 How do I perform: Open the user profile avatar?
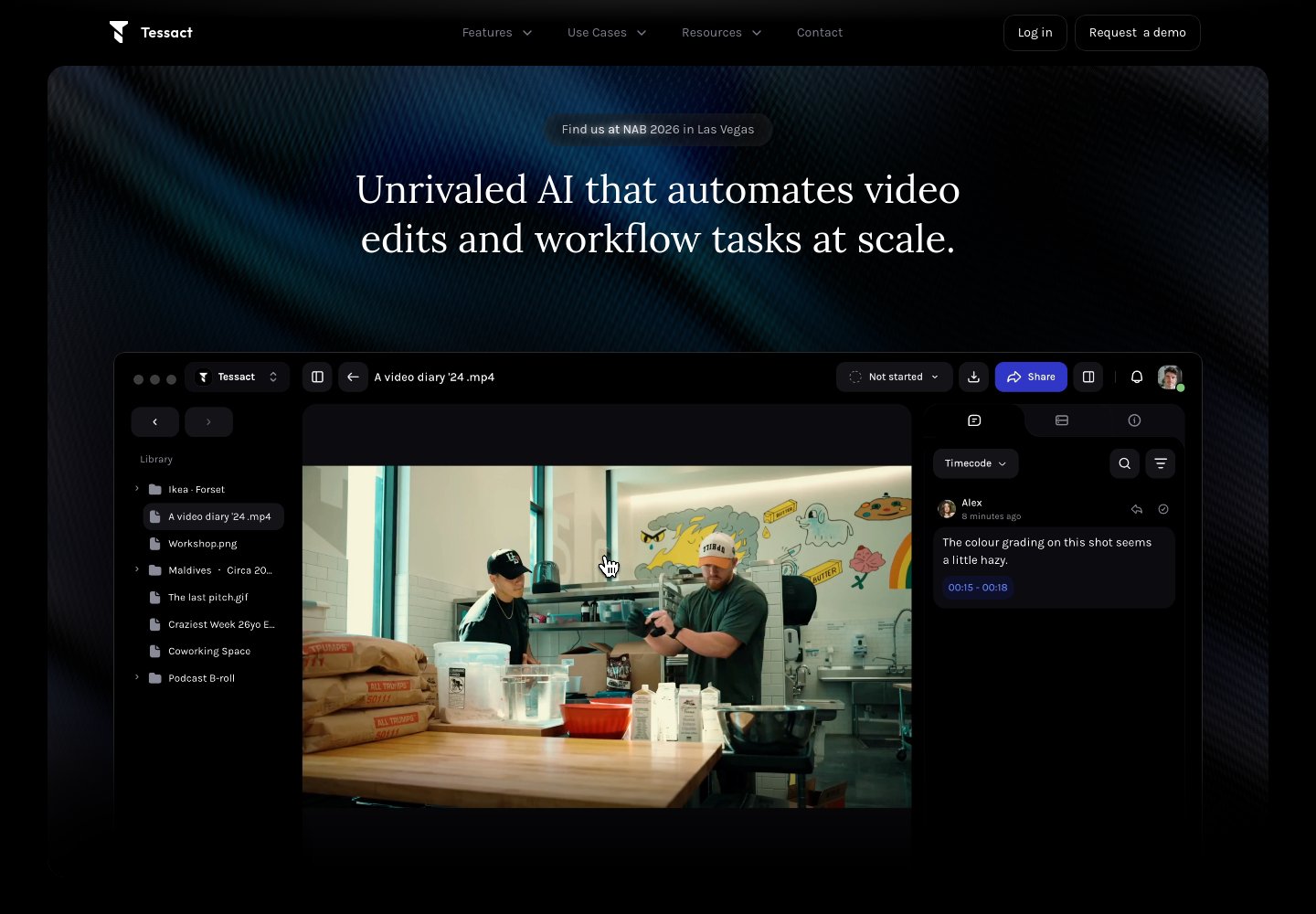[1170, 377]
